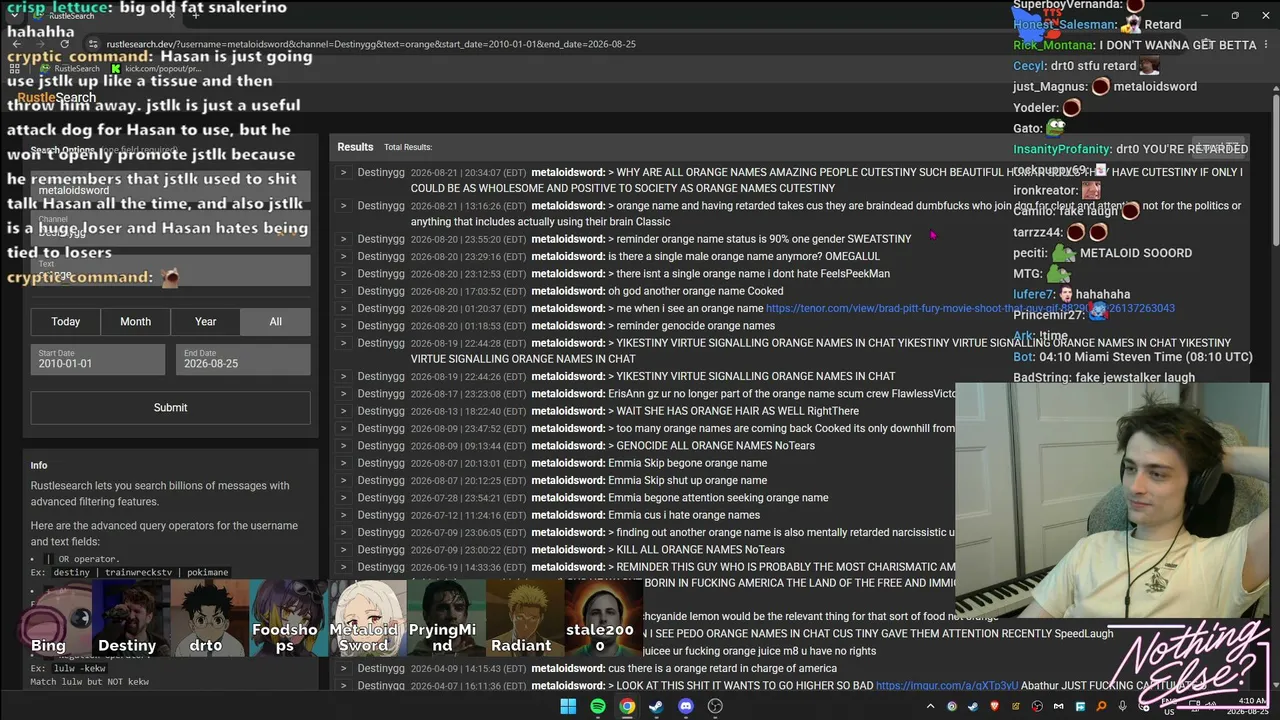Open the imgur.com link in results

[x=947, y=686]
